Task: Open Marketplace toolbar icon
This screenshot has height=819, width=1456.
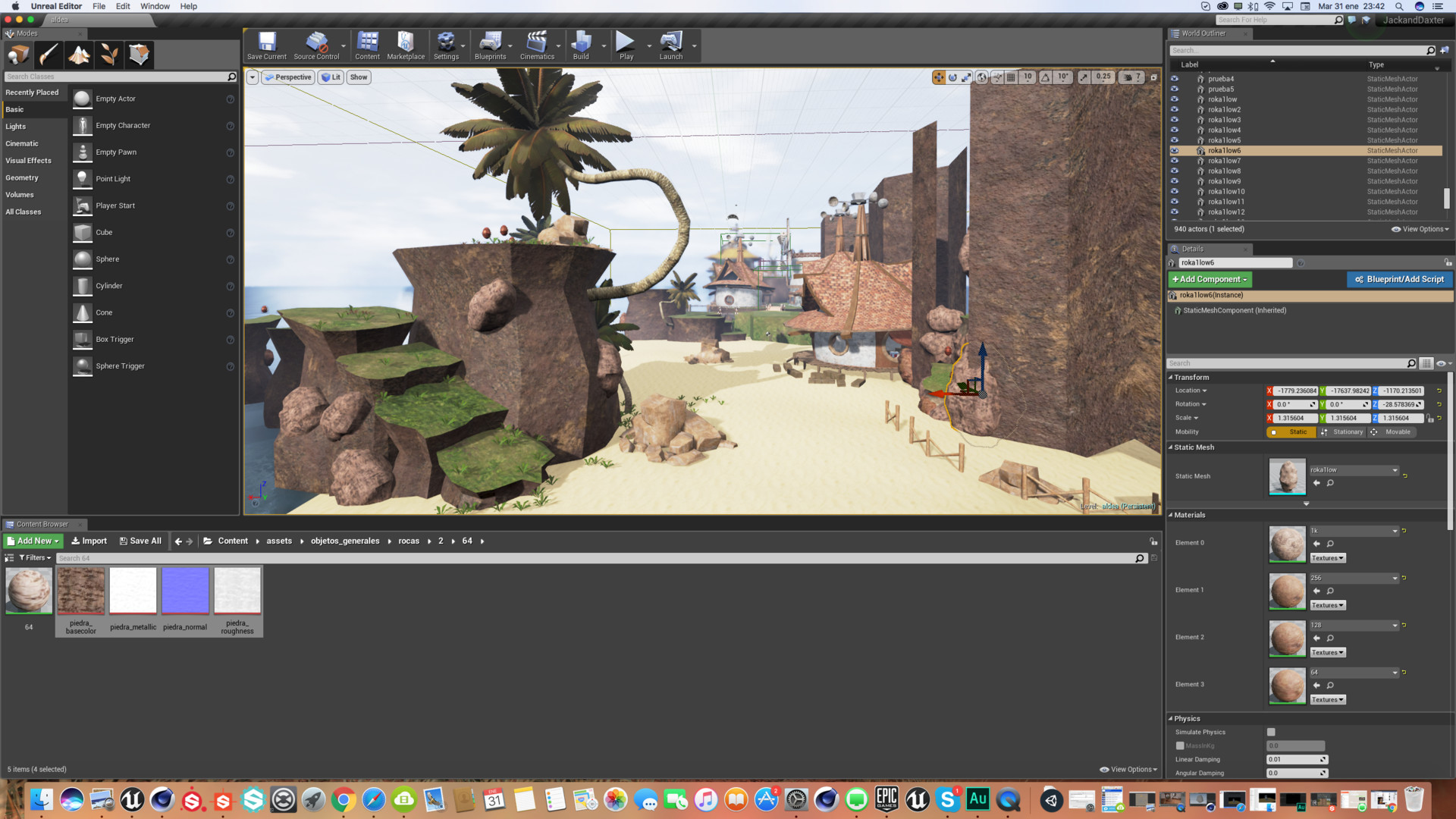Action: (x=406, y=45)
